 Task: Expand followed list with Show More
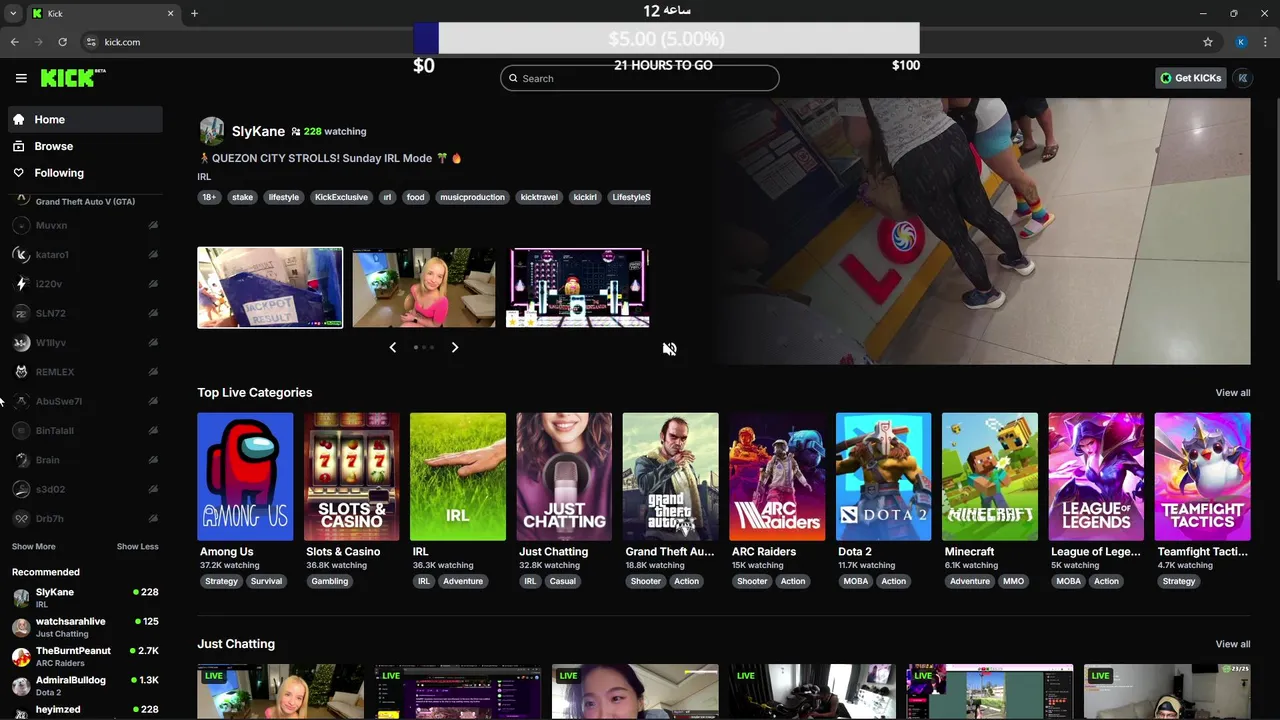click(x=34, y=547)
